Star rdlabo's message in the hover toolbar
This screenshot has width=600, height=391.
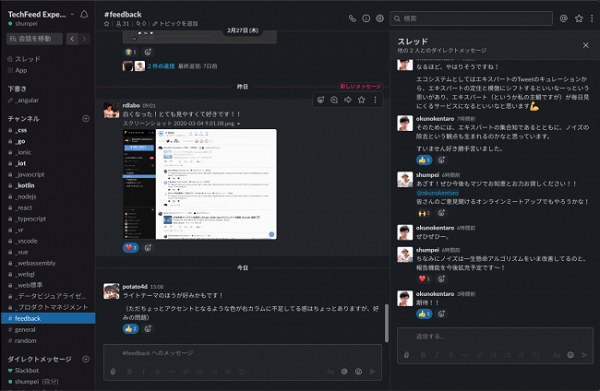pyautogui.click(x=362, y=100)
